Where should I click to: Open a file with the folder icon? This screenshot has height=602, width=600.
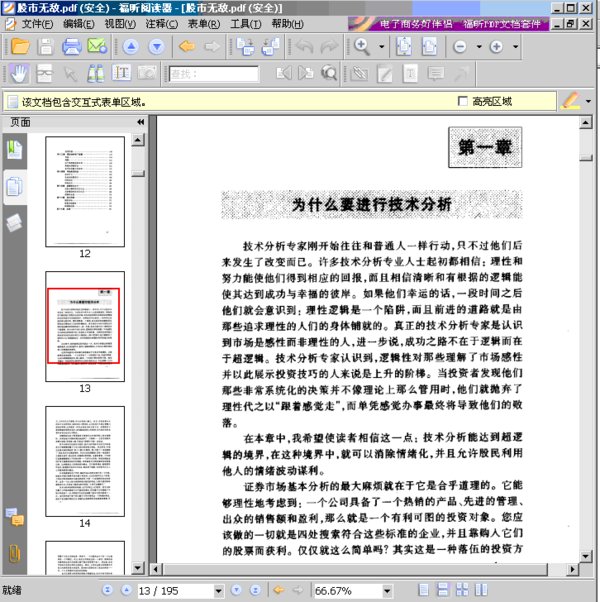click(20, 47)
